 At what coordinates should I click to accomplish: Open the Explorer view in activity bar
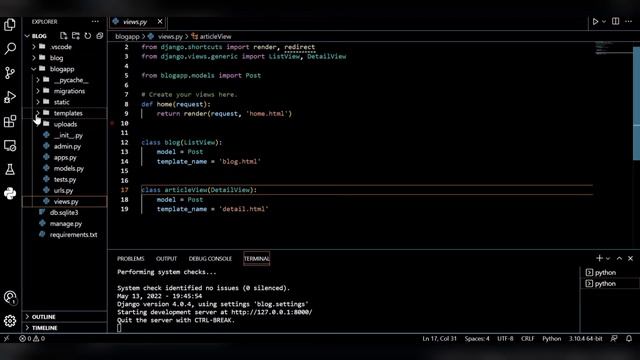[10, 24]
